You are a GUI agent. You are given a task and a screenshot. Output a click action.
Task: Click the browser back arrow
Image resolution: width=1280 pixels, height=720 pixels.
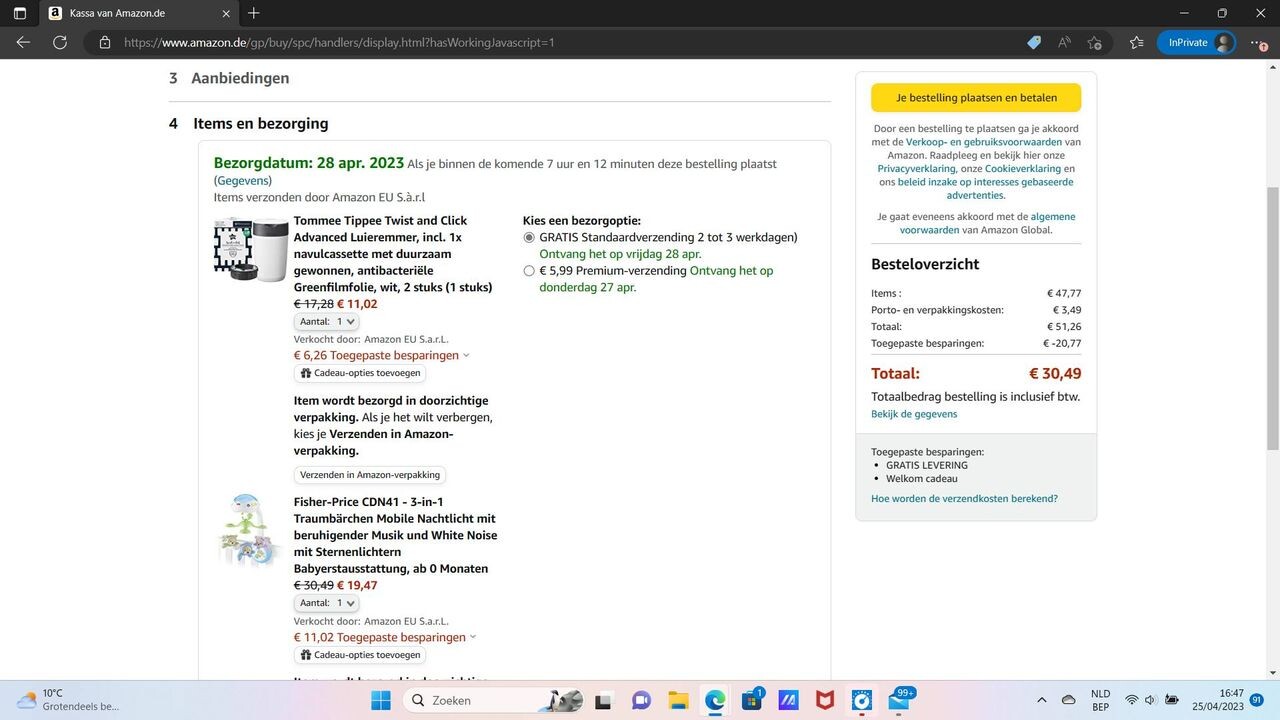click(x=23, y=43)
